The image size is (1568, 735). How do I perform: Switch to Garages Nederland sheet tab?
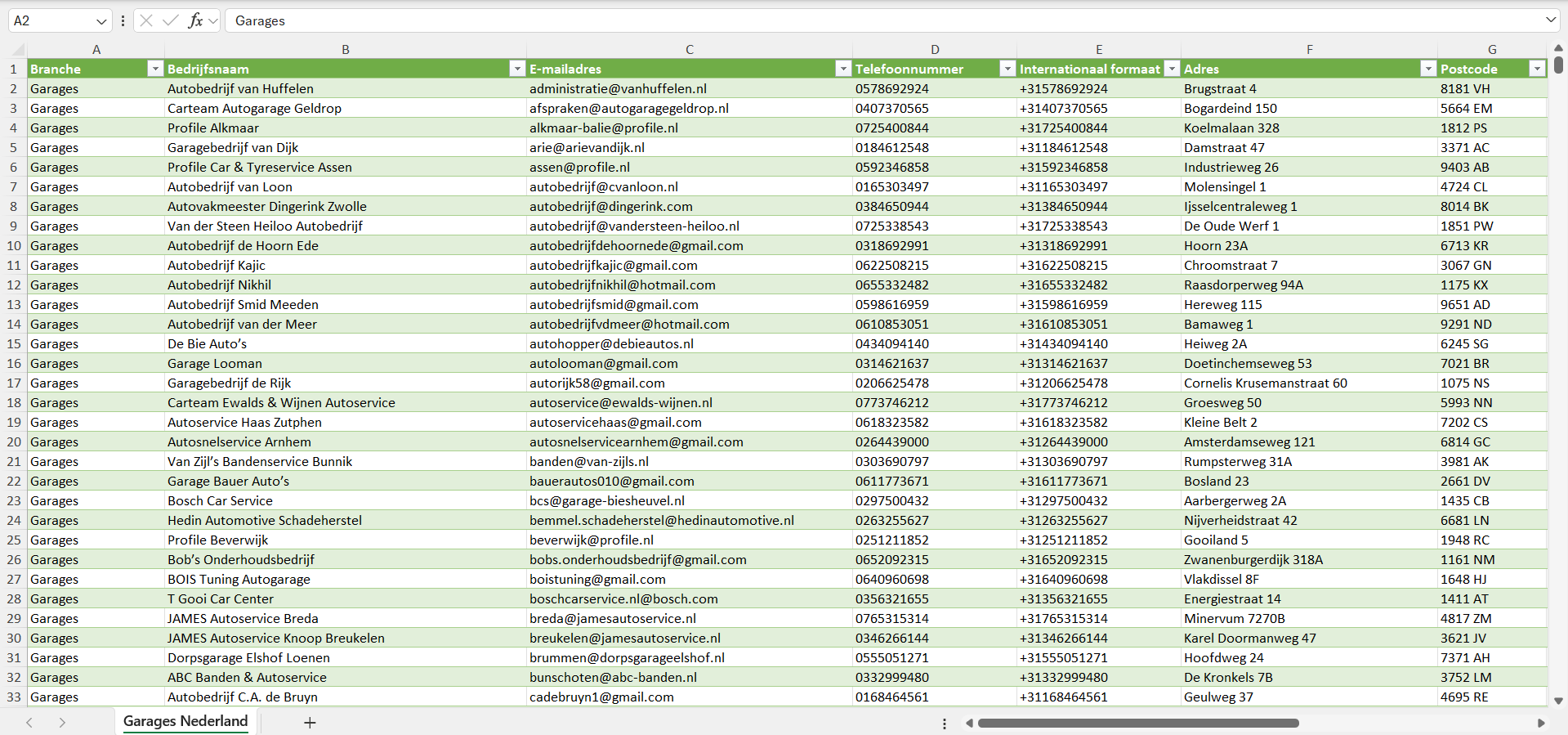pos(185,721)
